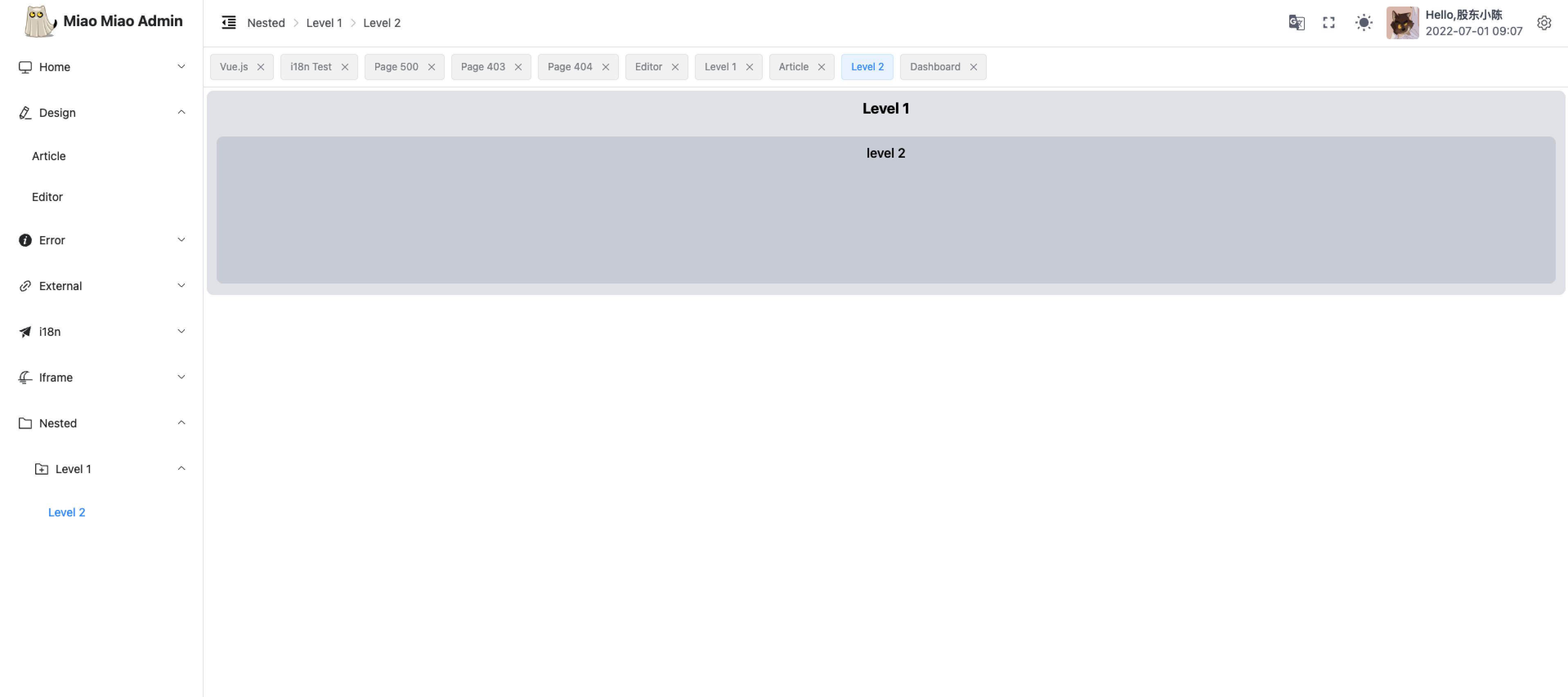Toggle light/dark theme sun icon
The width and height of the screenshot is (1568, 697).
[1364, 22]
